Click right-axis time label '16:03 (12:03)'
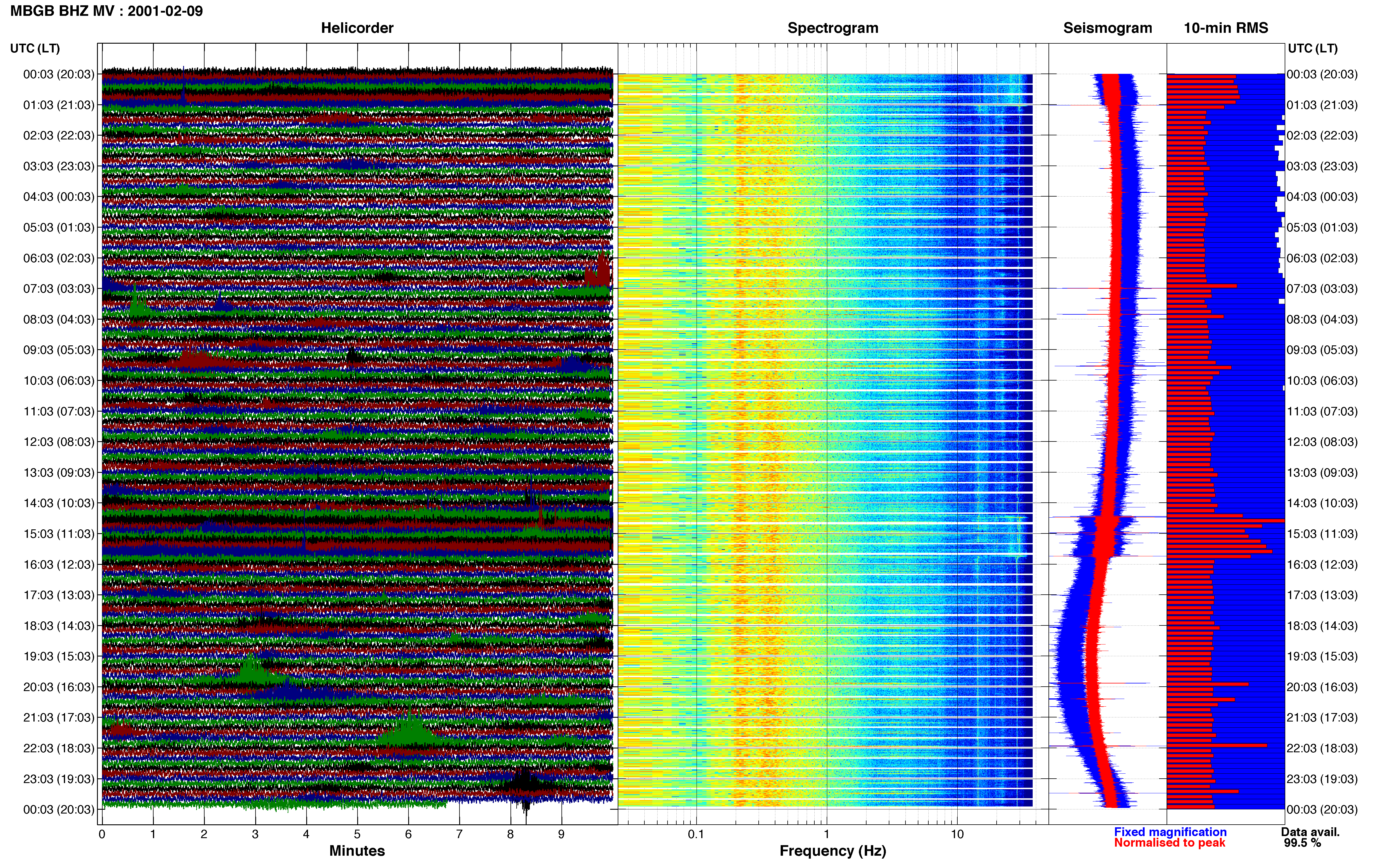1389x868 pixels. coord(1322,565)
